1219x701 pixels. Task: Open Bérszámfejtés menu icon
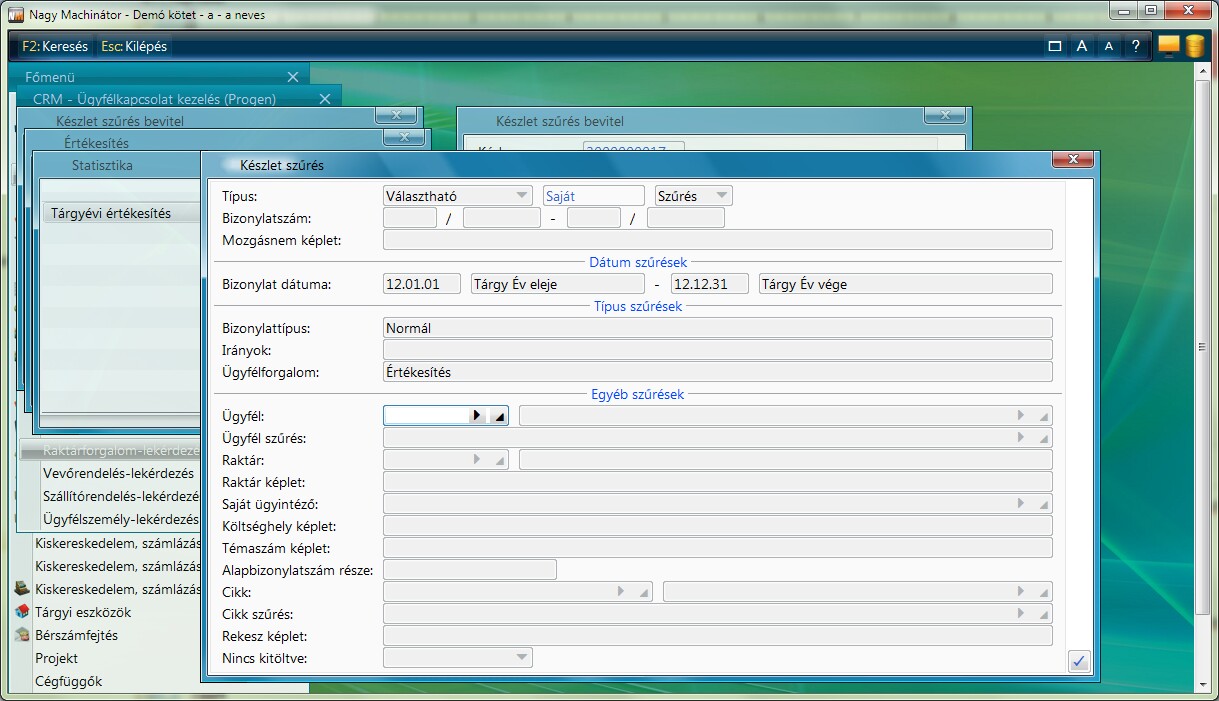[x=22, y=635]
